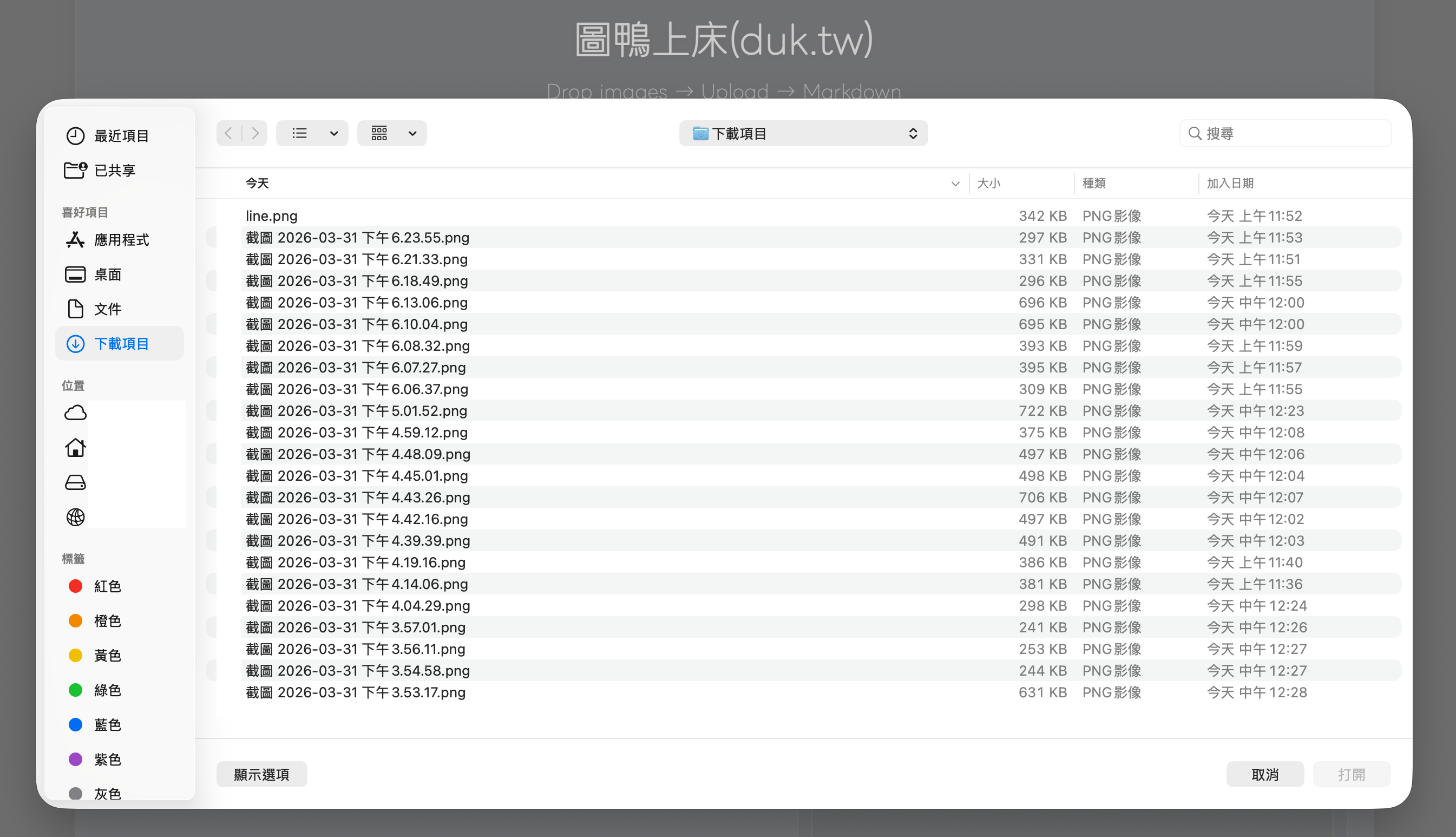This screenshot has width=1456, height=837.
Task: Open the view options dropdown chevron
Action: pyautogui.click(x=334, y=133)
